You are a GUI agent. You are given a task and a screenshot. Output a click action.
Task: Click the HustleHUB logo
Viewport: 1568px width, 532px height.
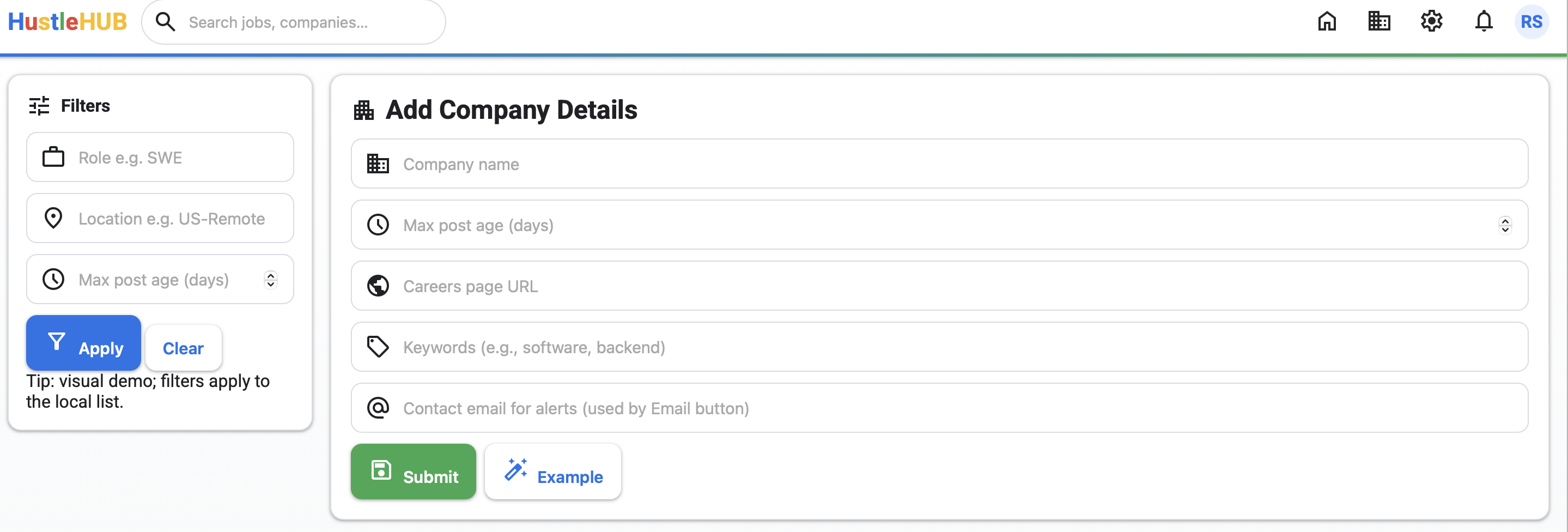coord(68,22)
